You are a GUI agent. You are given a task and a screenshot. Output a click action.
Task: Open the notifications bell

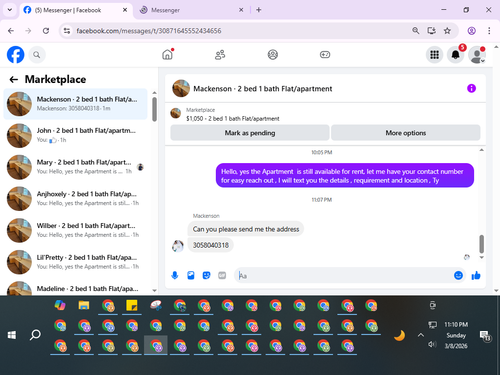click(456, 55)
